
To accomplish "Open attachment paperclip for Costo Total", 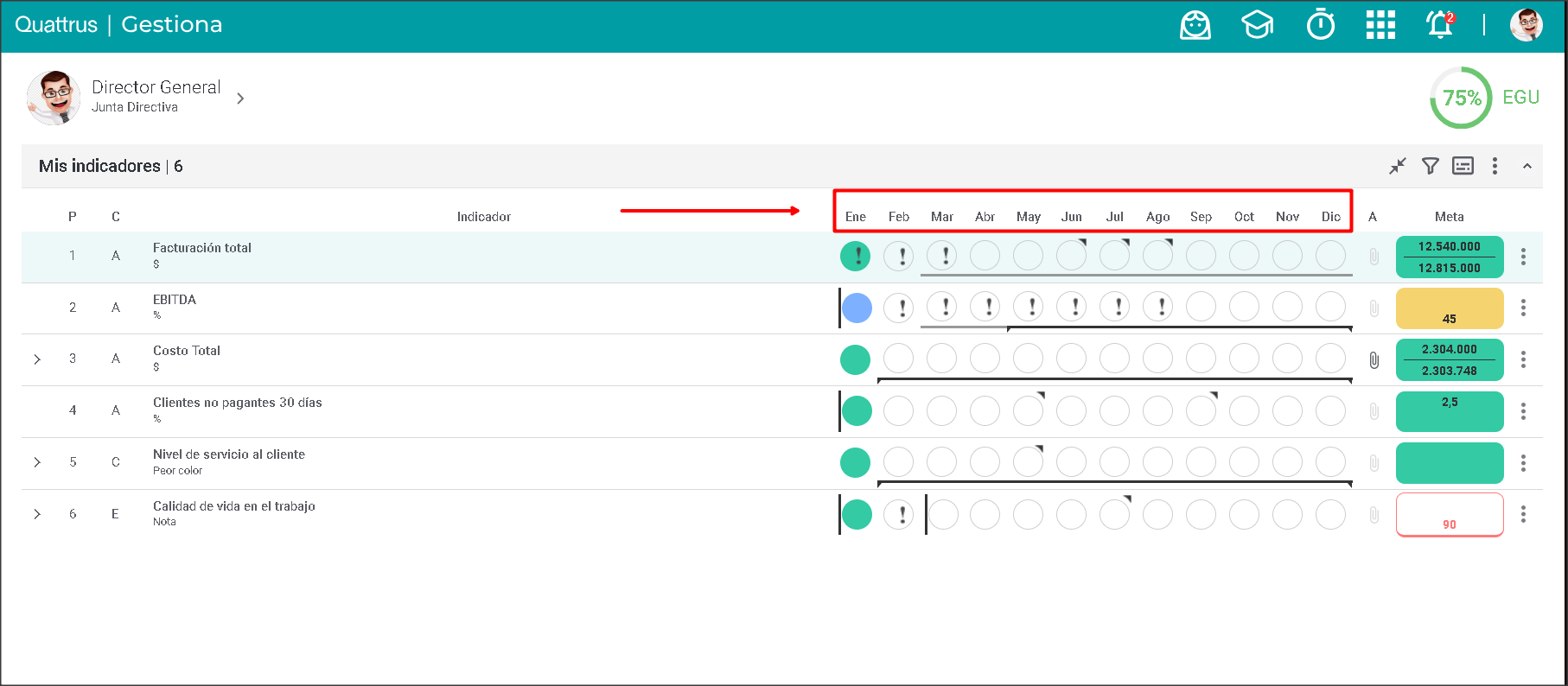I will click(x=1374, y=360).
